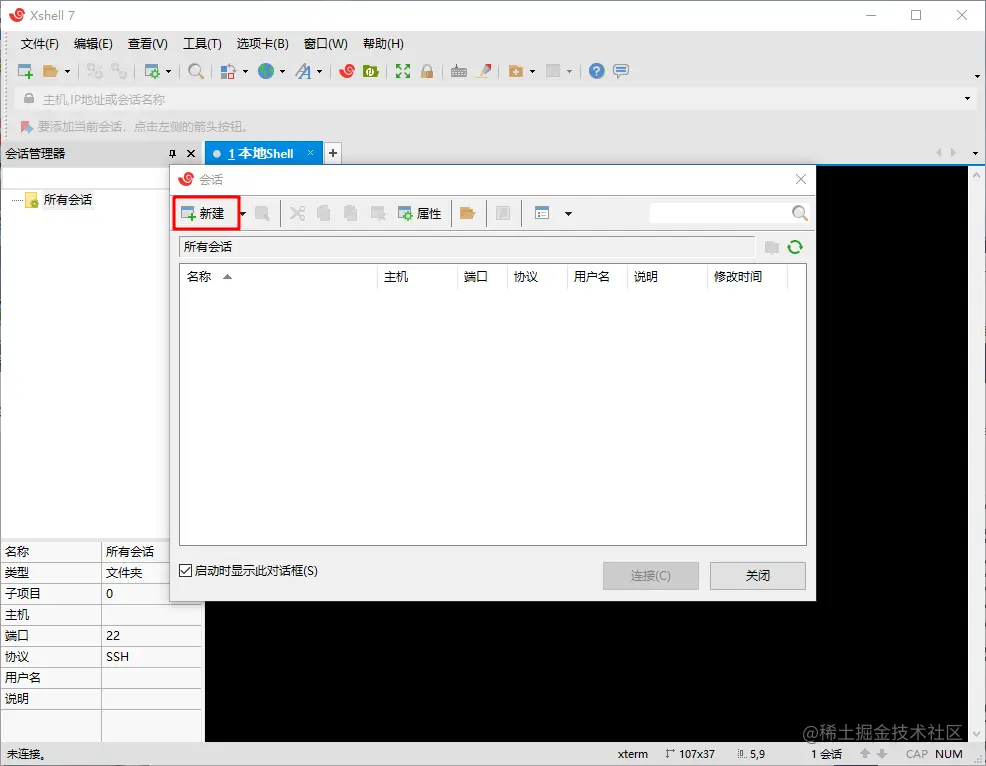Refresh the session list with the green refresh icon

click(794, 247)
